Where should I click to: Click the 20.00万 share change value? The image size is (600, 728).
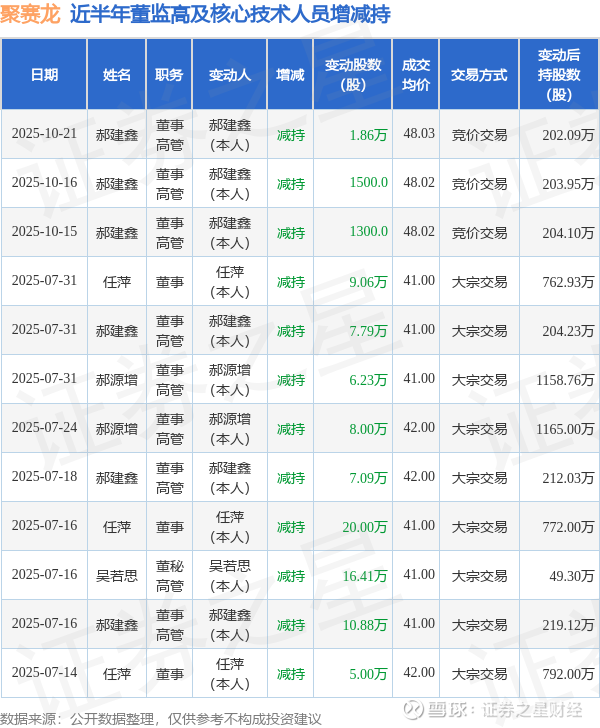pos(365,527)
